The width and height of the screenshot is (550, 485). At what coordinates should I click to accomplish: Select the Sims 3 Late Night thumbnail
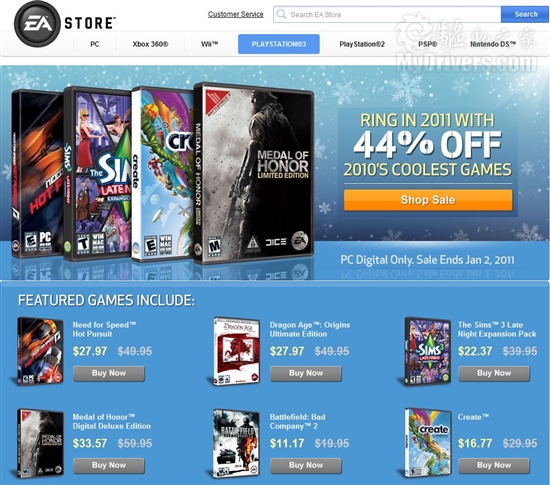(428, 351)
